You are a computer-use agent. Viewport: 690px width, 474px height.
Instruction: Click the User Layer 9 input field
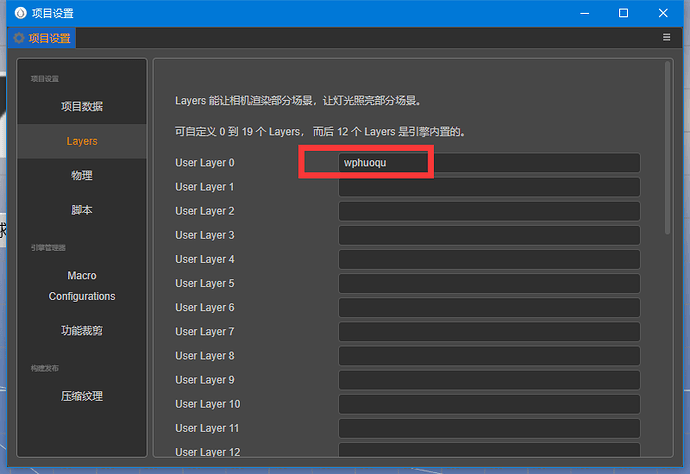pyautogui.click(x=489, y=380)
